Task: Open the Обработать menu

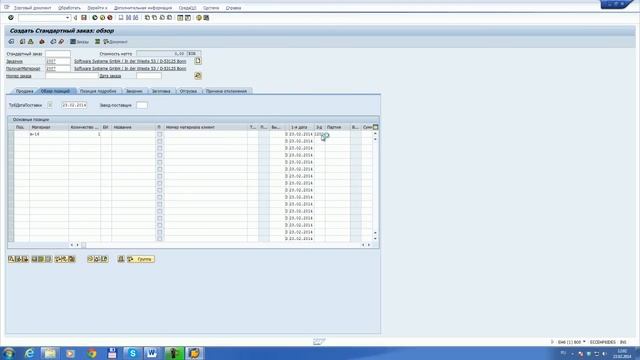Action: (x=69, y=8)
